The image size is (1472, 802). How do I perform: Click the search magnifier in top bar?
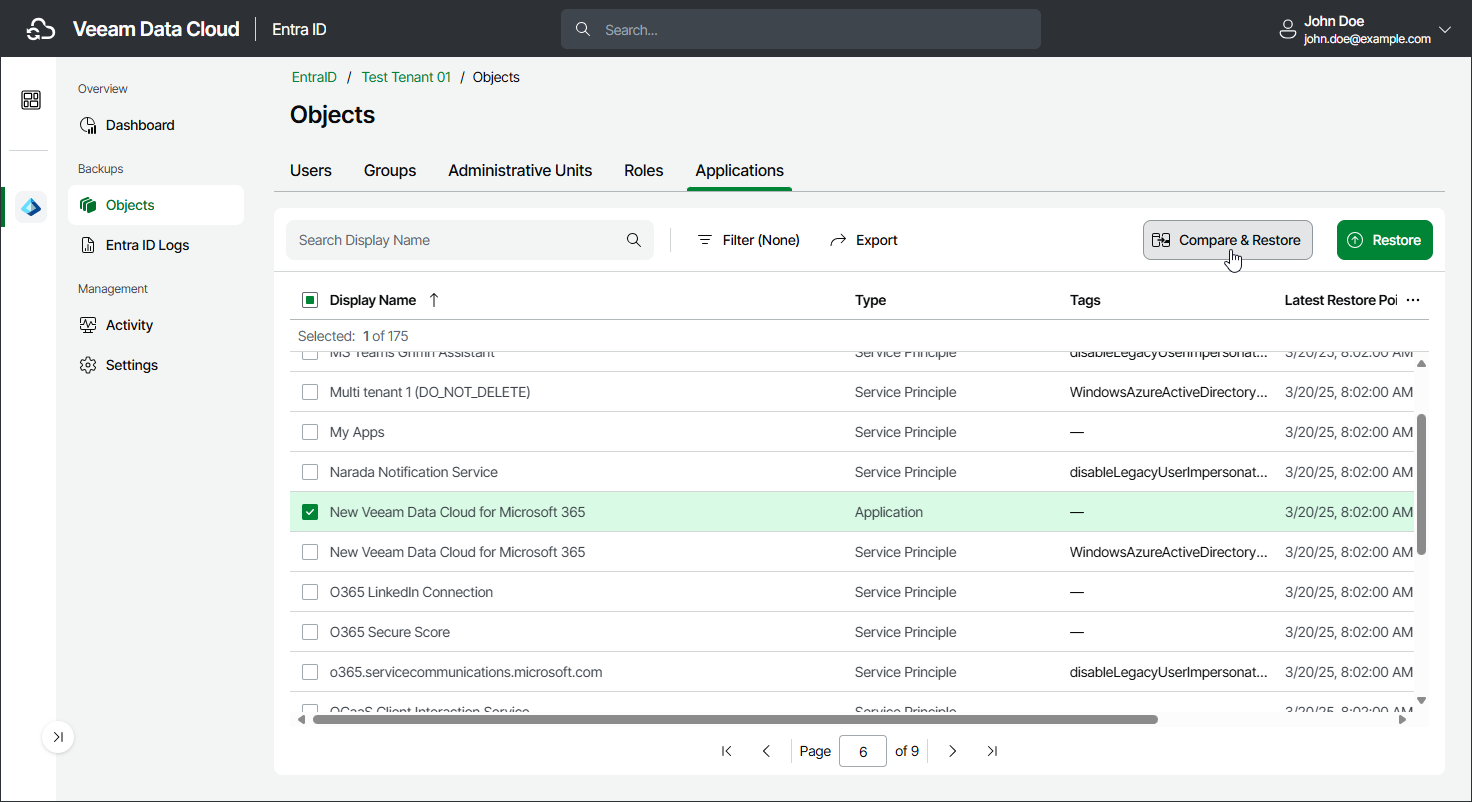(x=583, y=30)
